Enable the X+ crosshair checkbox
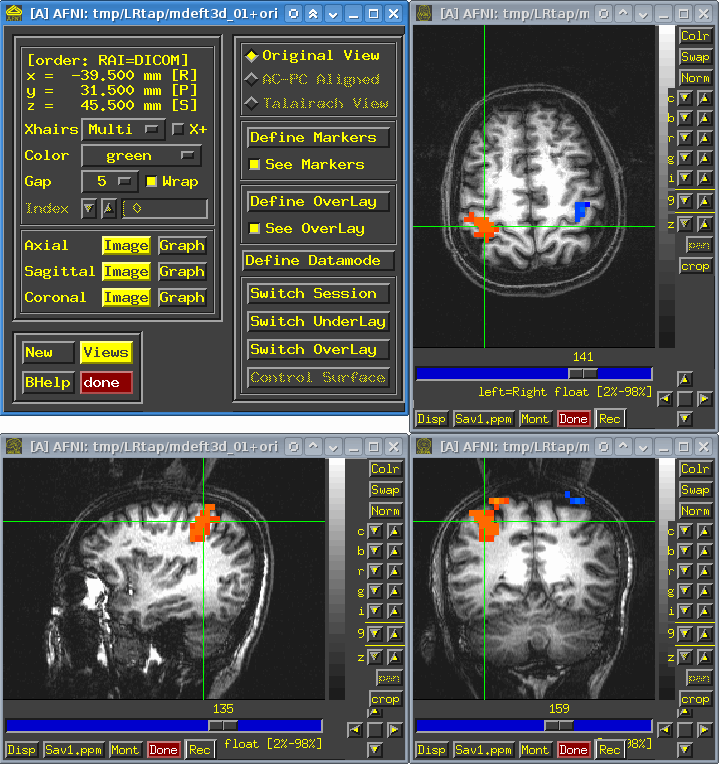Image resolution: width=720 pixels, height=764 pixels. coord(178,129)
